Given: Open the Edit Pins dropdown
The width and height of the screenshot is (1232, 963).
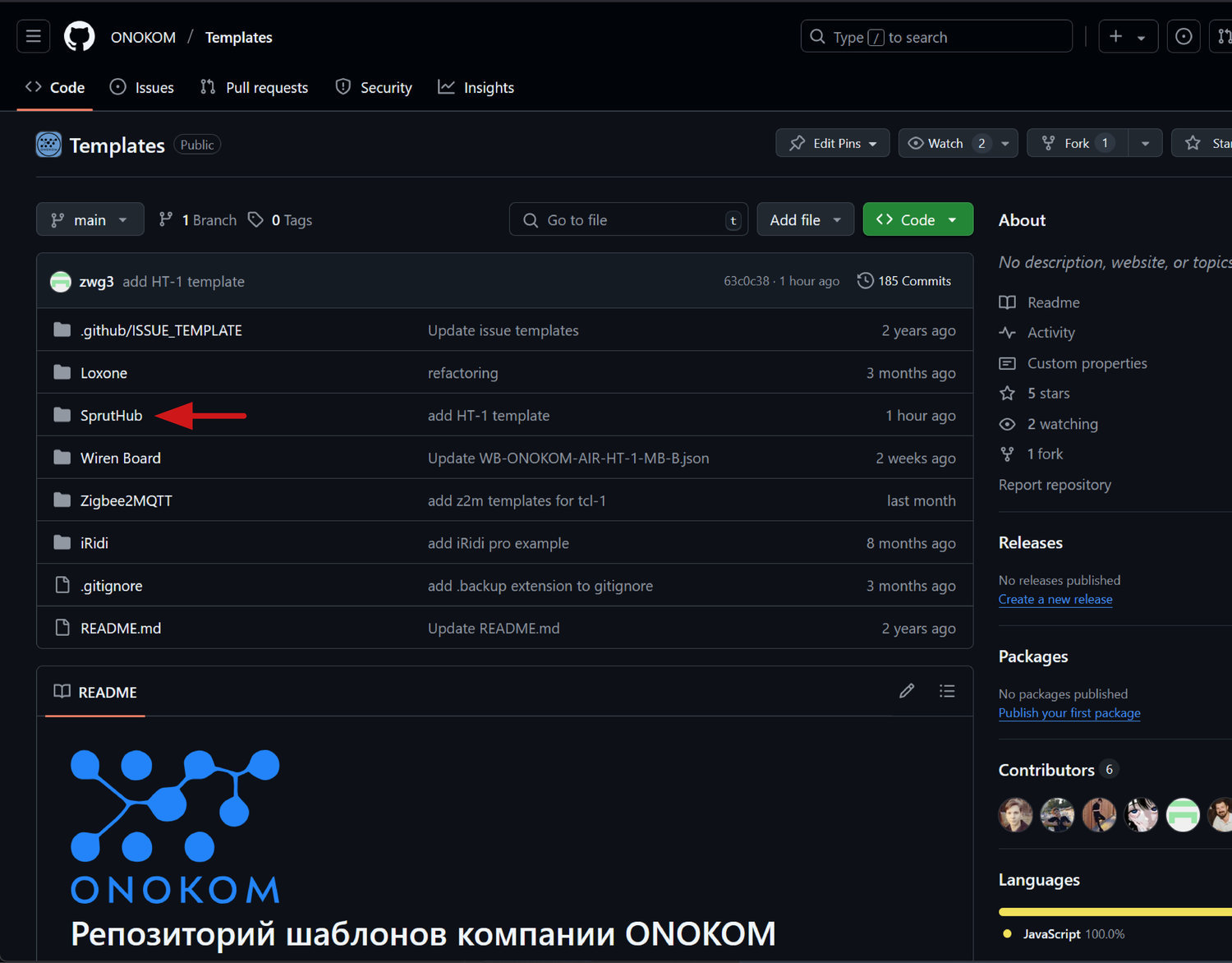Looking at the screenshot, I should 832,143.
